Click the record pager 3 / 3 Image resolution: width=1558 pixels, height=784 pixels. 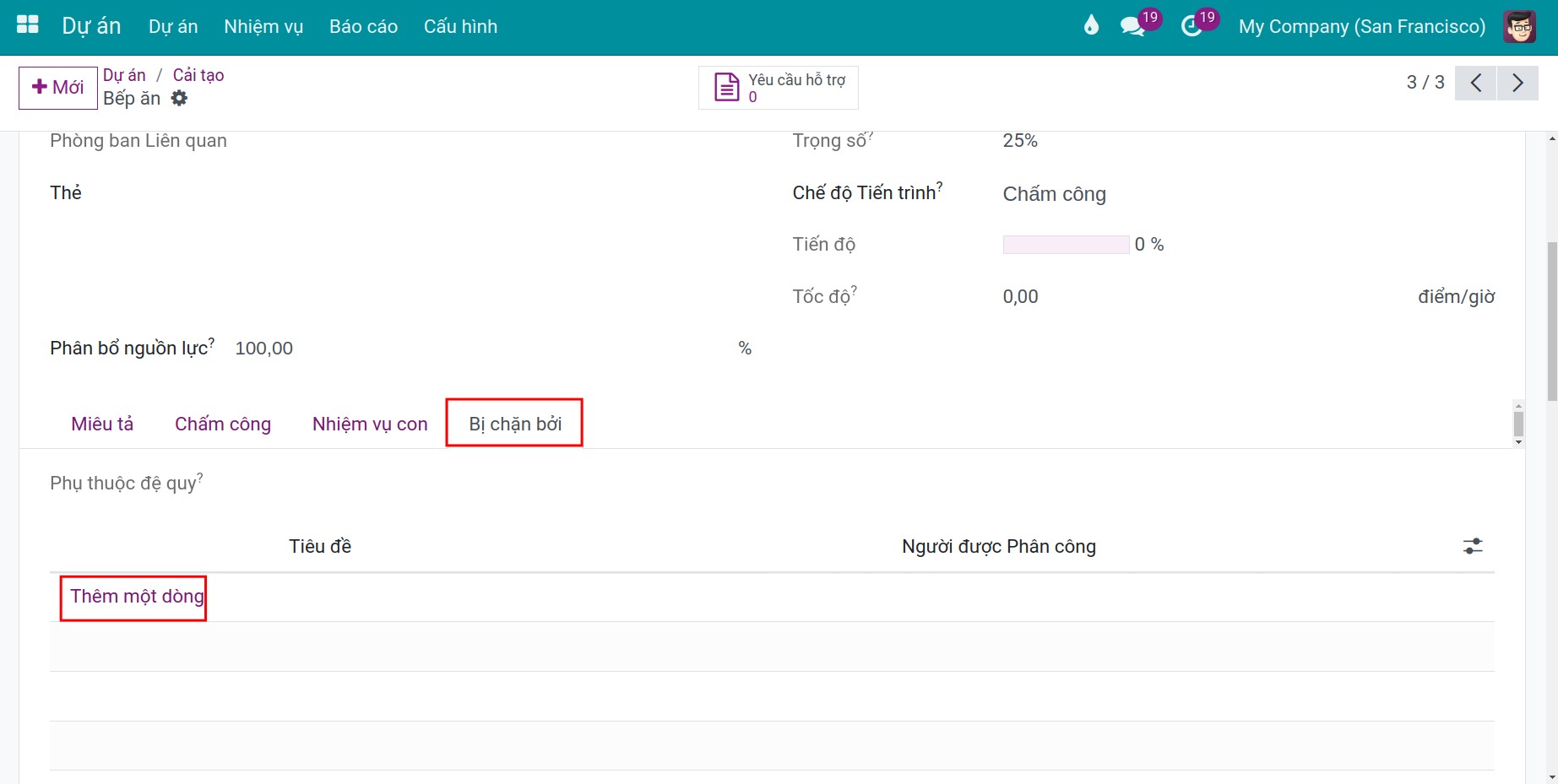coord(1425,82)
